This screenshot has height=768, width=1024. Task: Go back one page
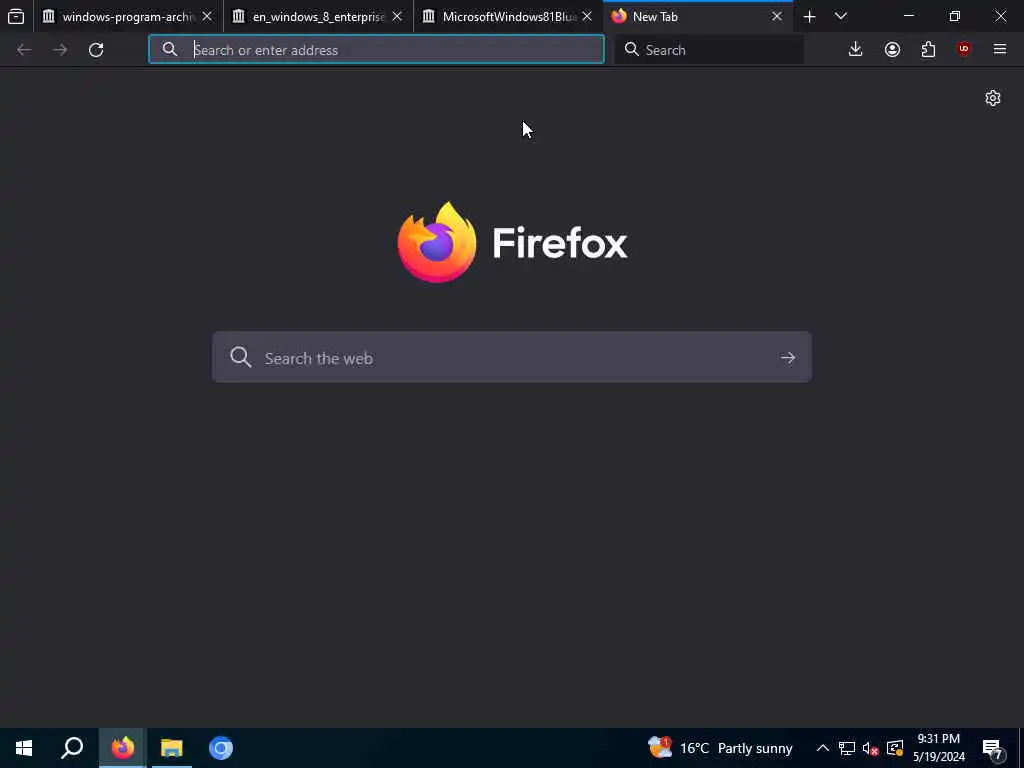[24, 50]
